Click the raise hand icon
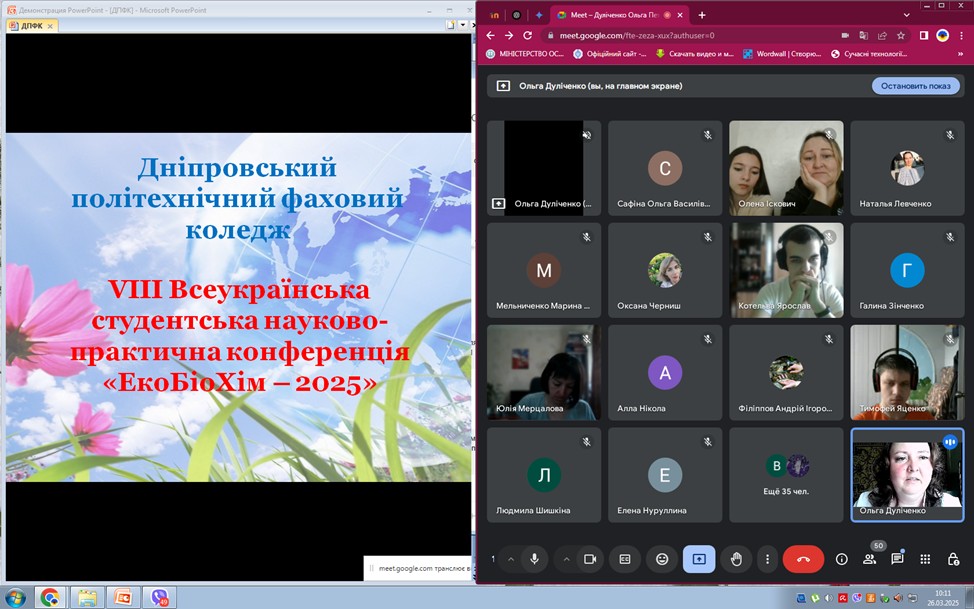 point(736,559)
